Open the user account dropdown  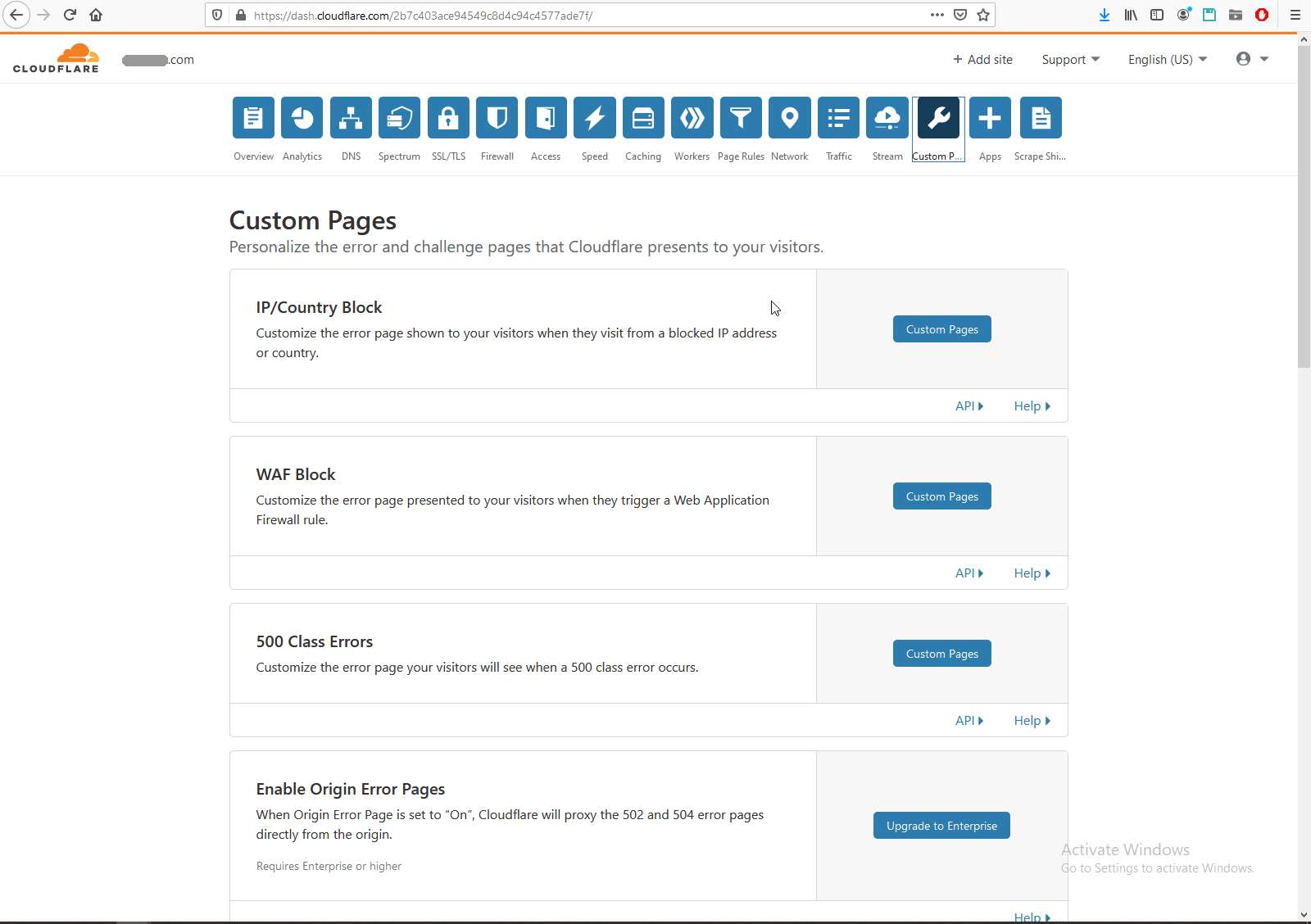1252,59
